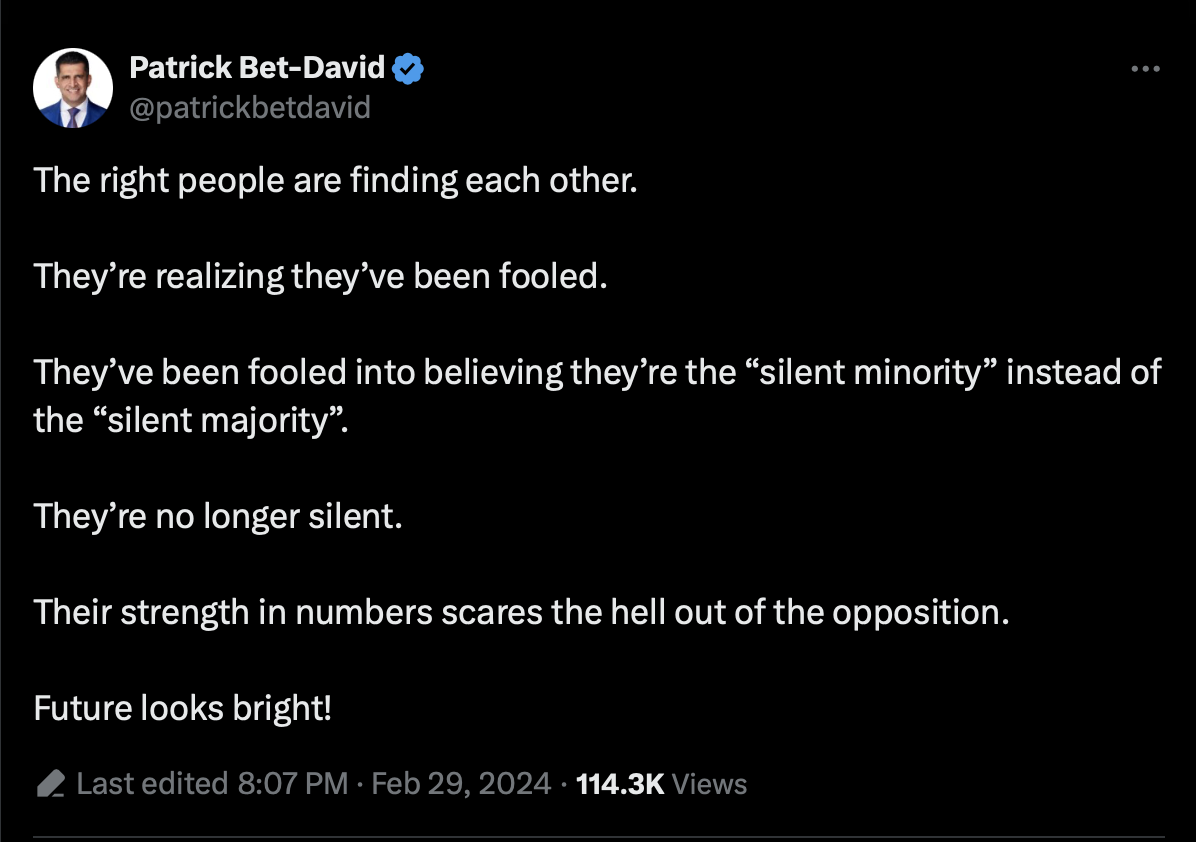This screenshot has height=842, width=1196.
Task: Click the "They're no longer silent." line
Action: (x=218, y=516)
